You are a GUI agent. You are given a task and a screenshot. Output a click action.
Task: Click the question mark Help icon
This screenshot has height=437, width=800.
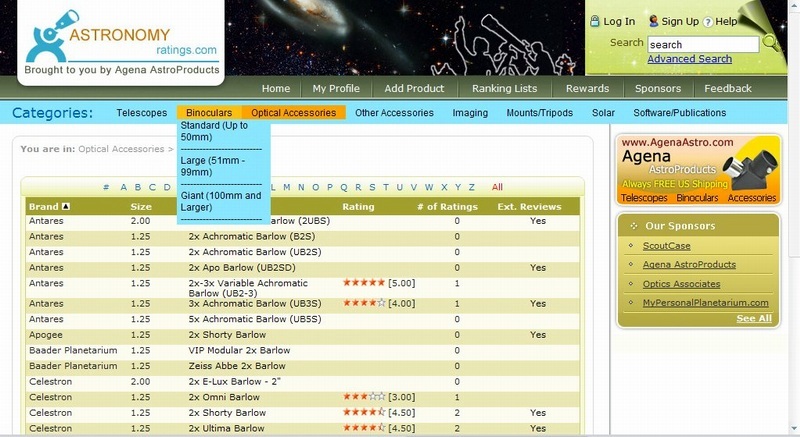click(x=708, y=22)
